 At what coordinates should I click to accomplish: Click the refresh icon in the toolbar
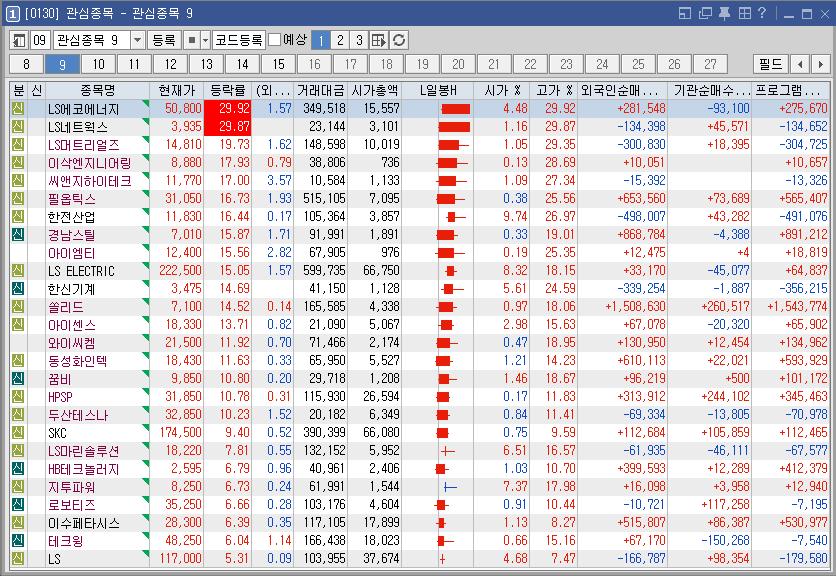(x=399, y=40)
